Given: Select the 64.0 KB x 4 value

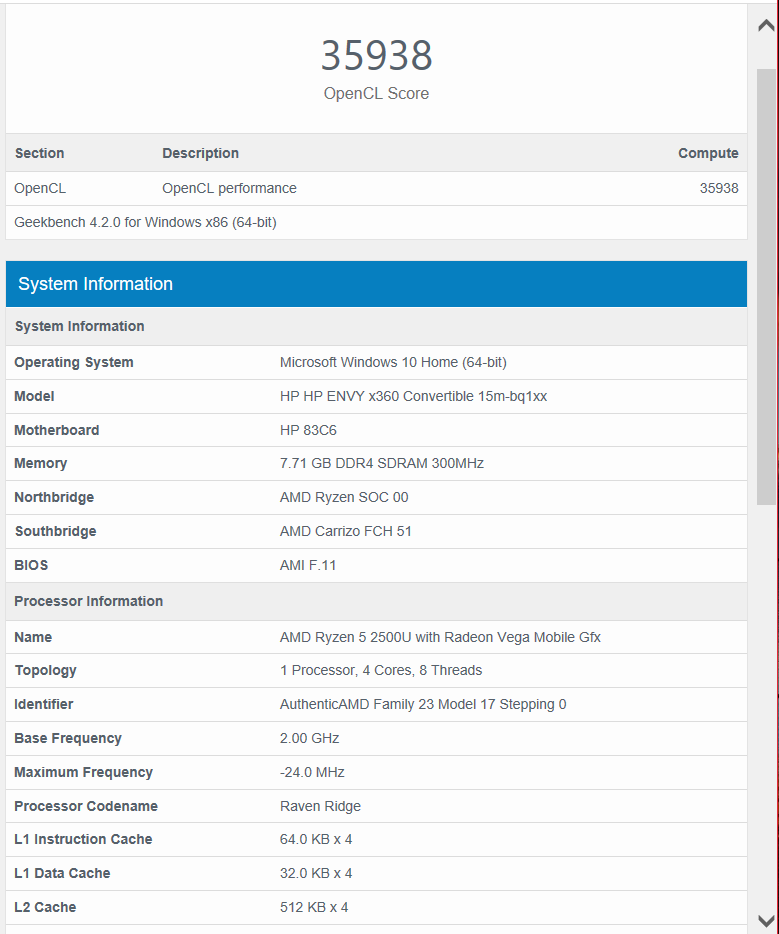Looking at the screenshot, I should coord(316,839).
